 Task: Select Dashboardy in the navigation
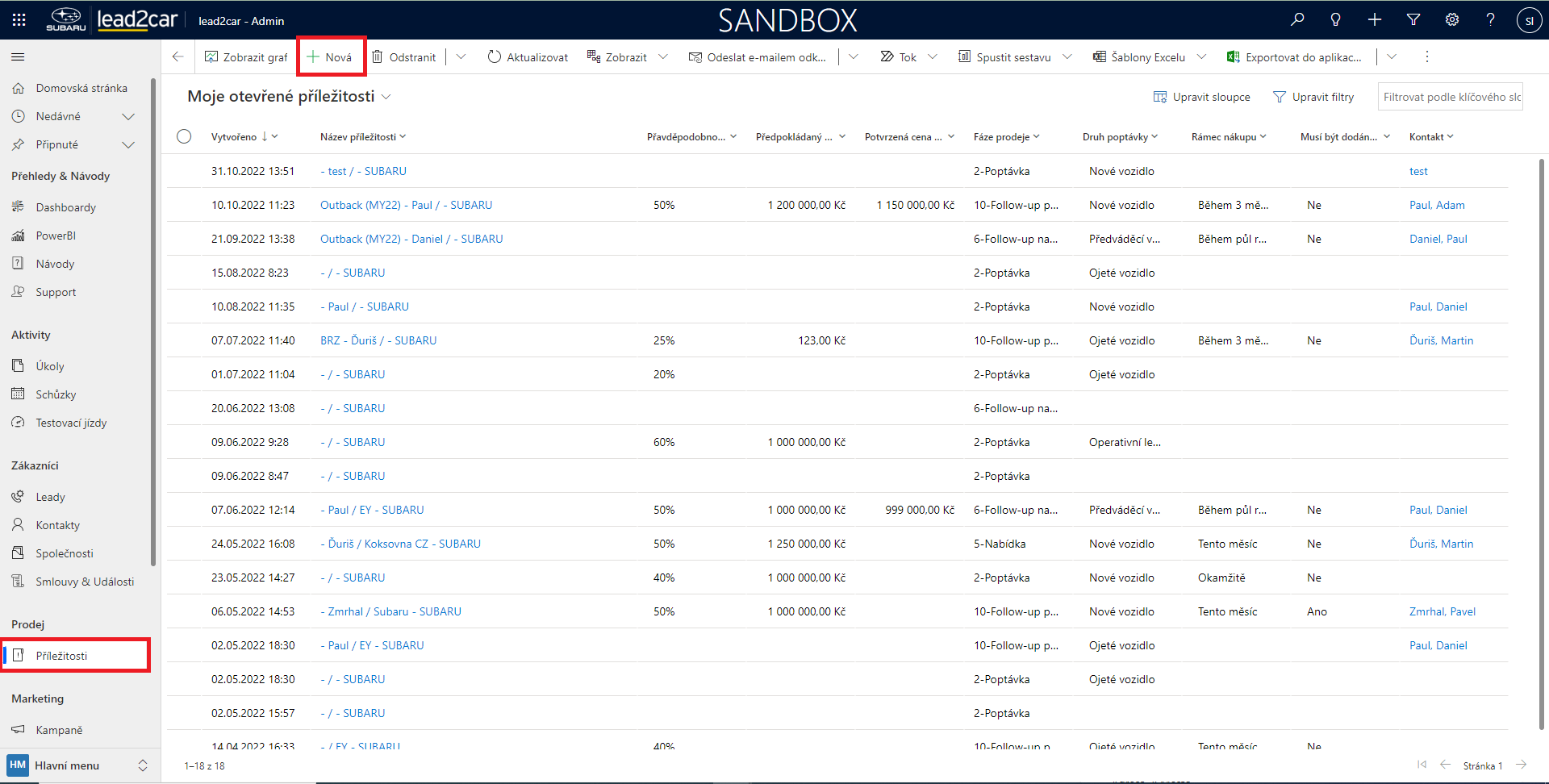pos(65,208)
